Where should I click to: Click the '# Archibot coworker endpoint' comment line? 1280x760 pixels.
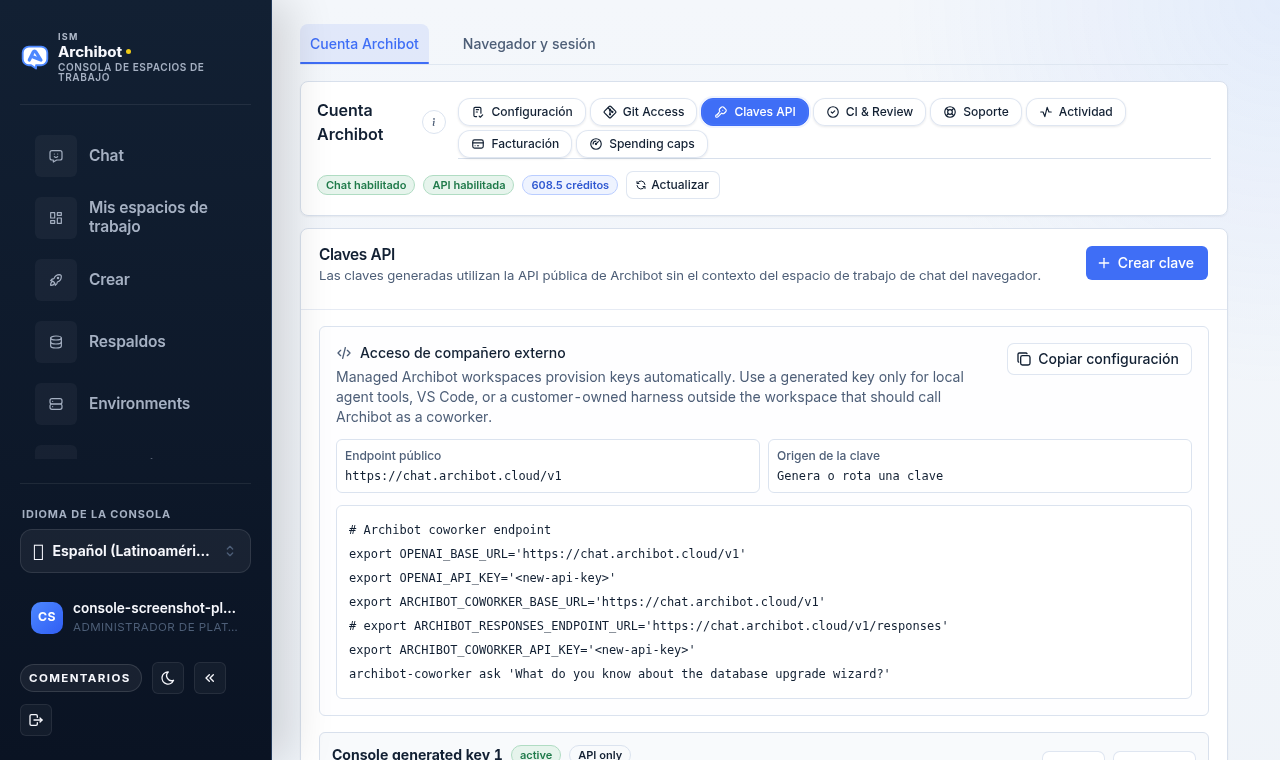coord(450,529)
